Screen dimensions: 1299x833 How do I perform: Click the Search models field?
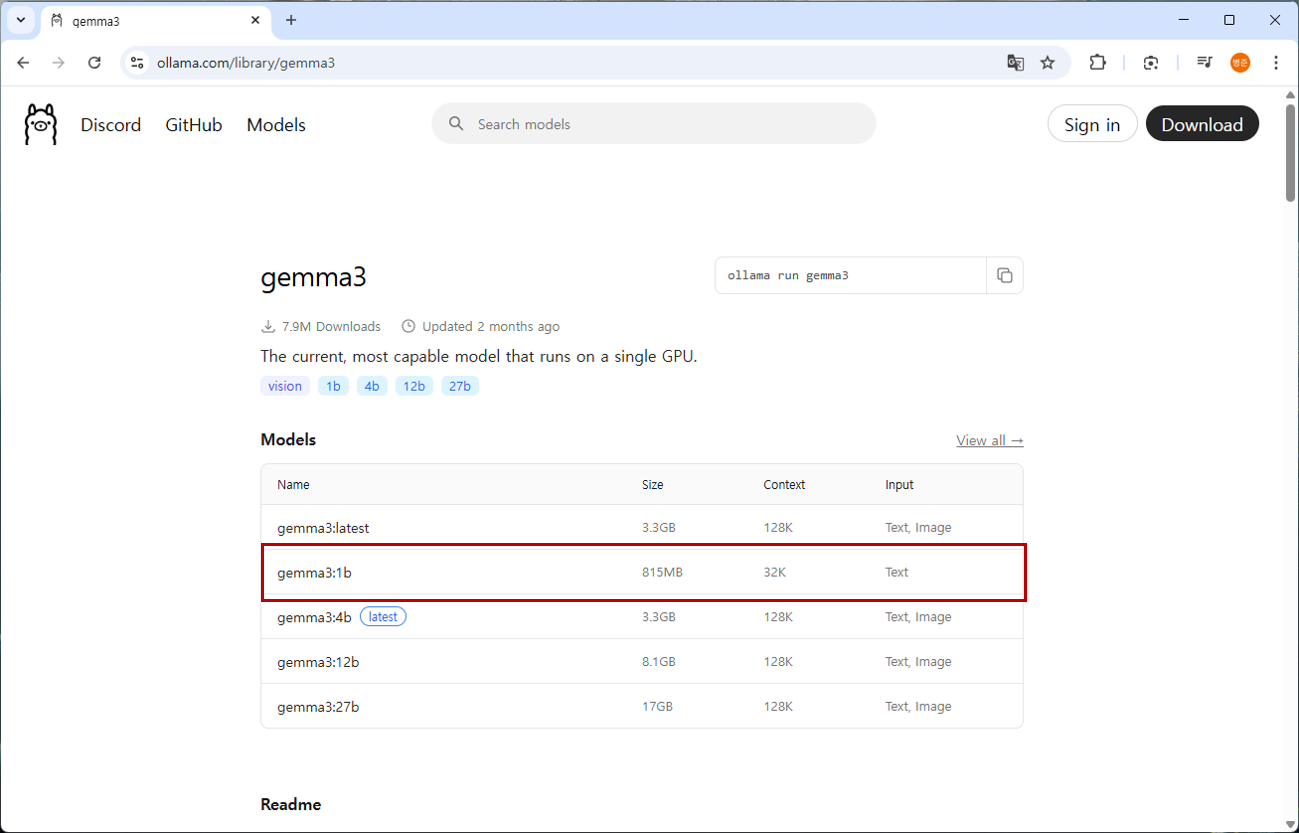pos(654,124)
